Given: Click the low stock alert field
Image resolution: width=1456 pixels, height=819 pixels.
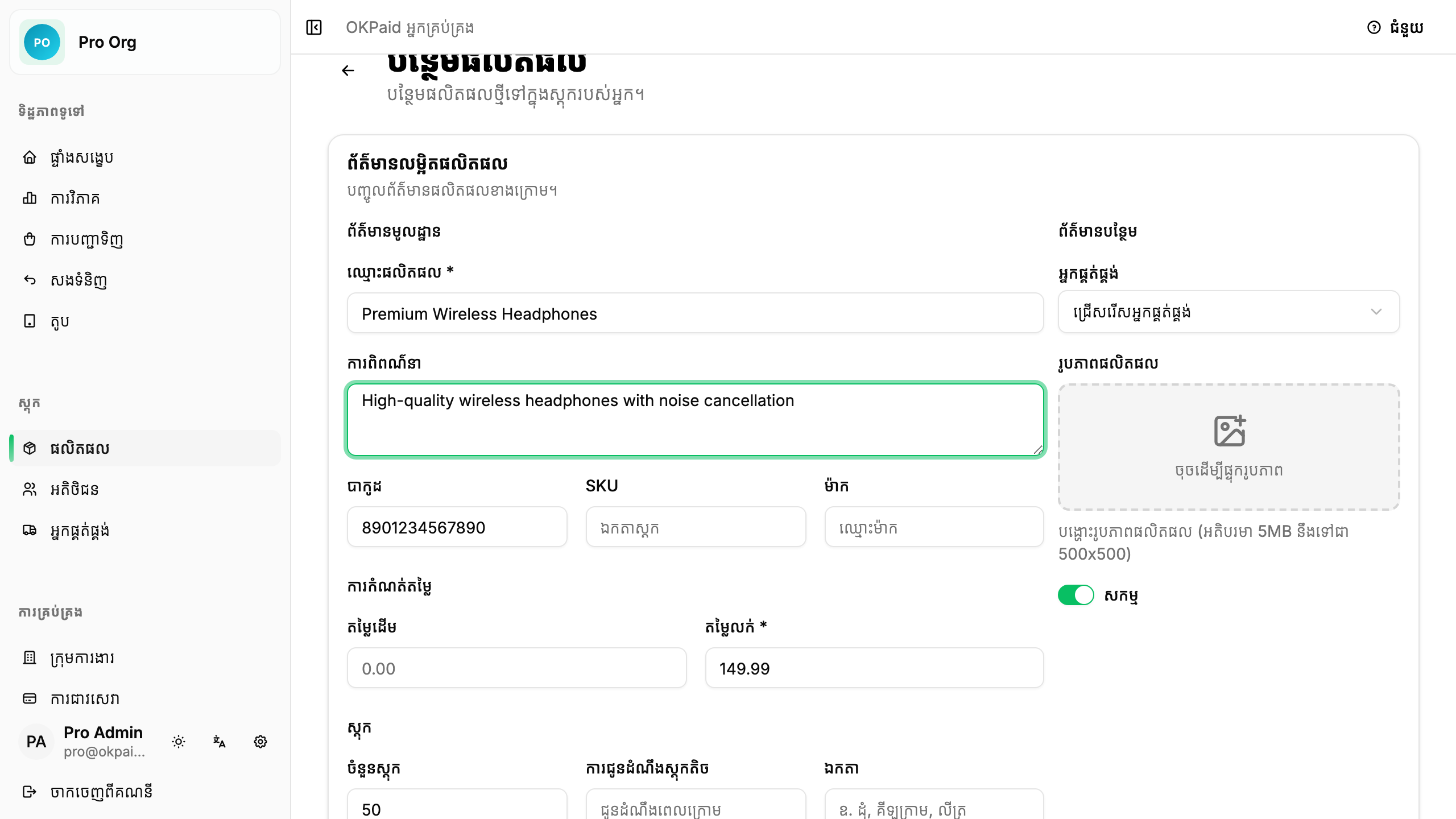Looking at the screenshot, I should (x=696, y=804).
